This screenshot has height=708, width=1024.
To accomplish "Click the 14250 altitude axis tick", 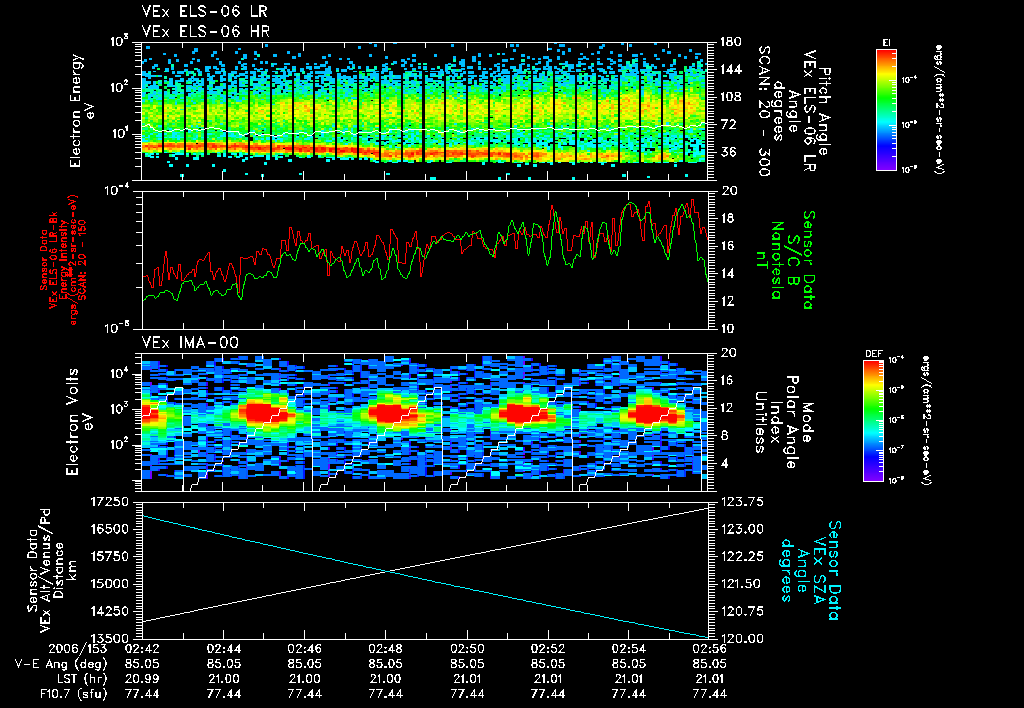I will [110, 611].
